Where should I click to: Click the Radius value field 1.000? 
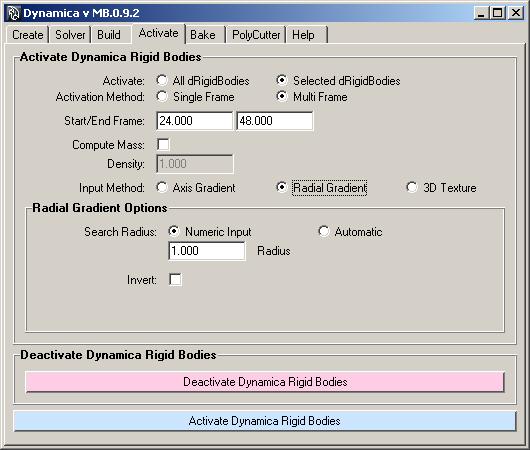[207, 251]
